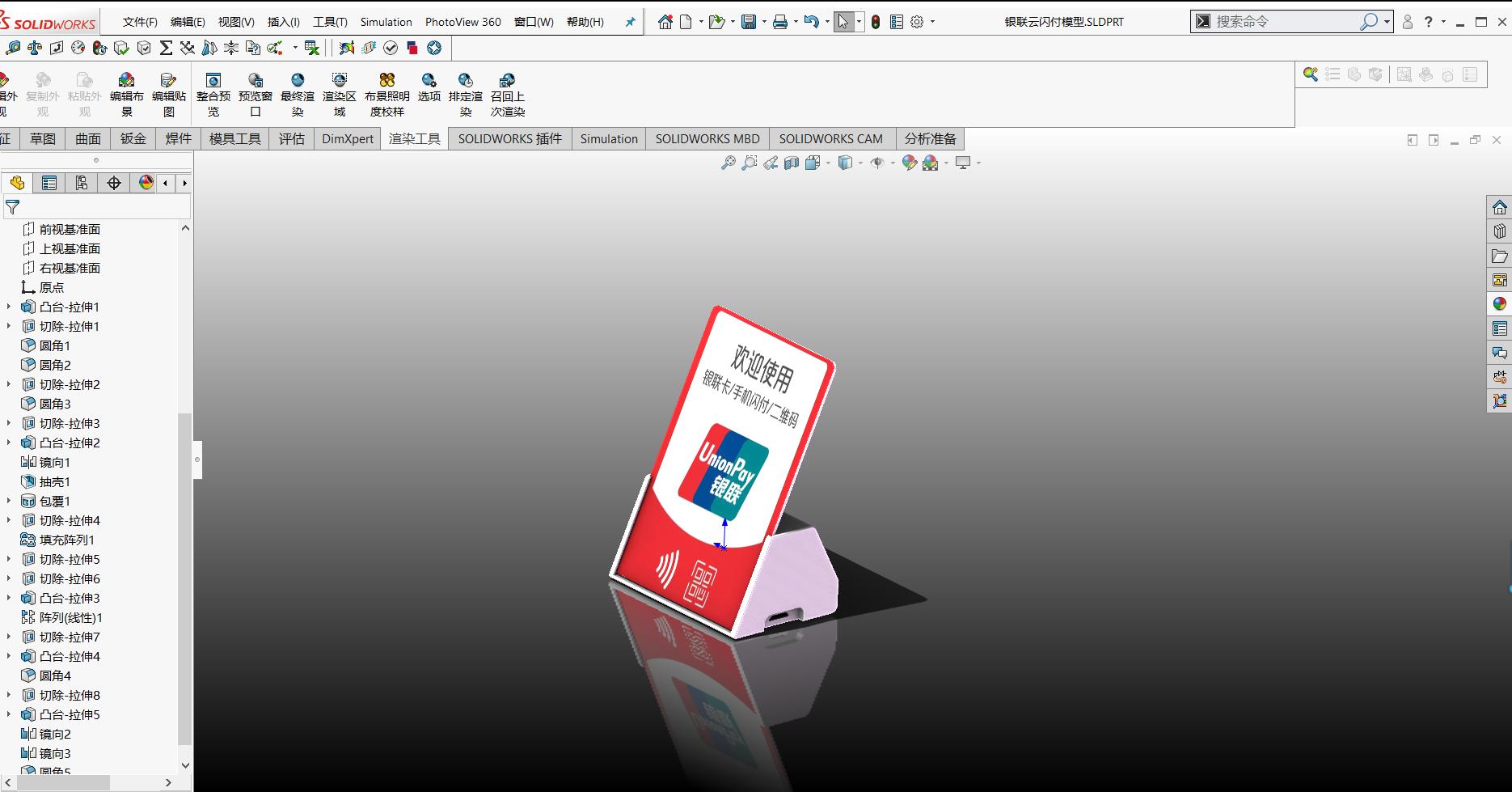Click Previous View icon in view toolbar
The height and width of the screenshot is (792, 1512).
[771, 163]
